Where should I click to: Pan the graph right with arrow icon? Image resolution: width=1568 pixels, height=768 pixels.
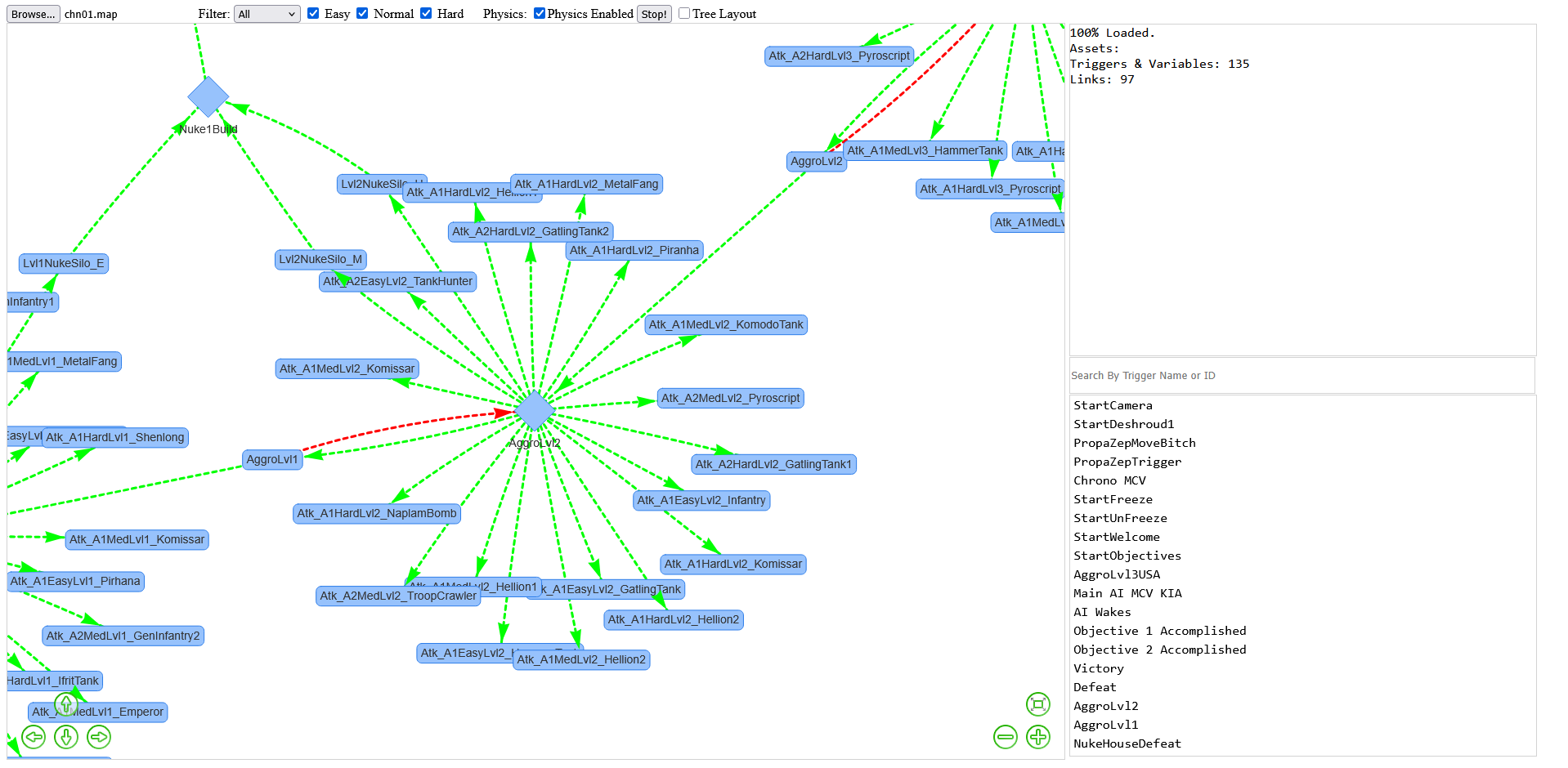pyautogui.click(x=99, y=737)
